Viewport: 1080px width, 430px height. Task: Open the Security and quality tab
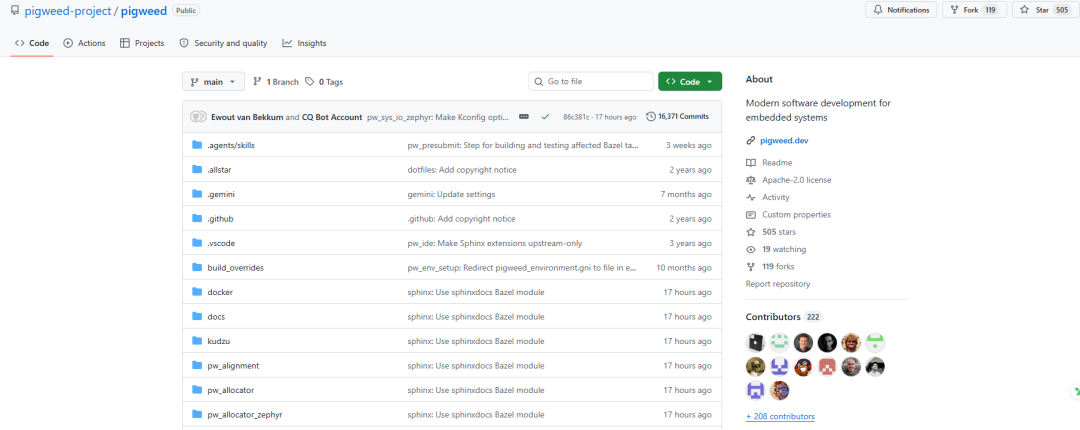point(223,43)
